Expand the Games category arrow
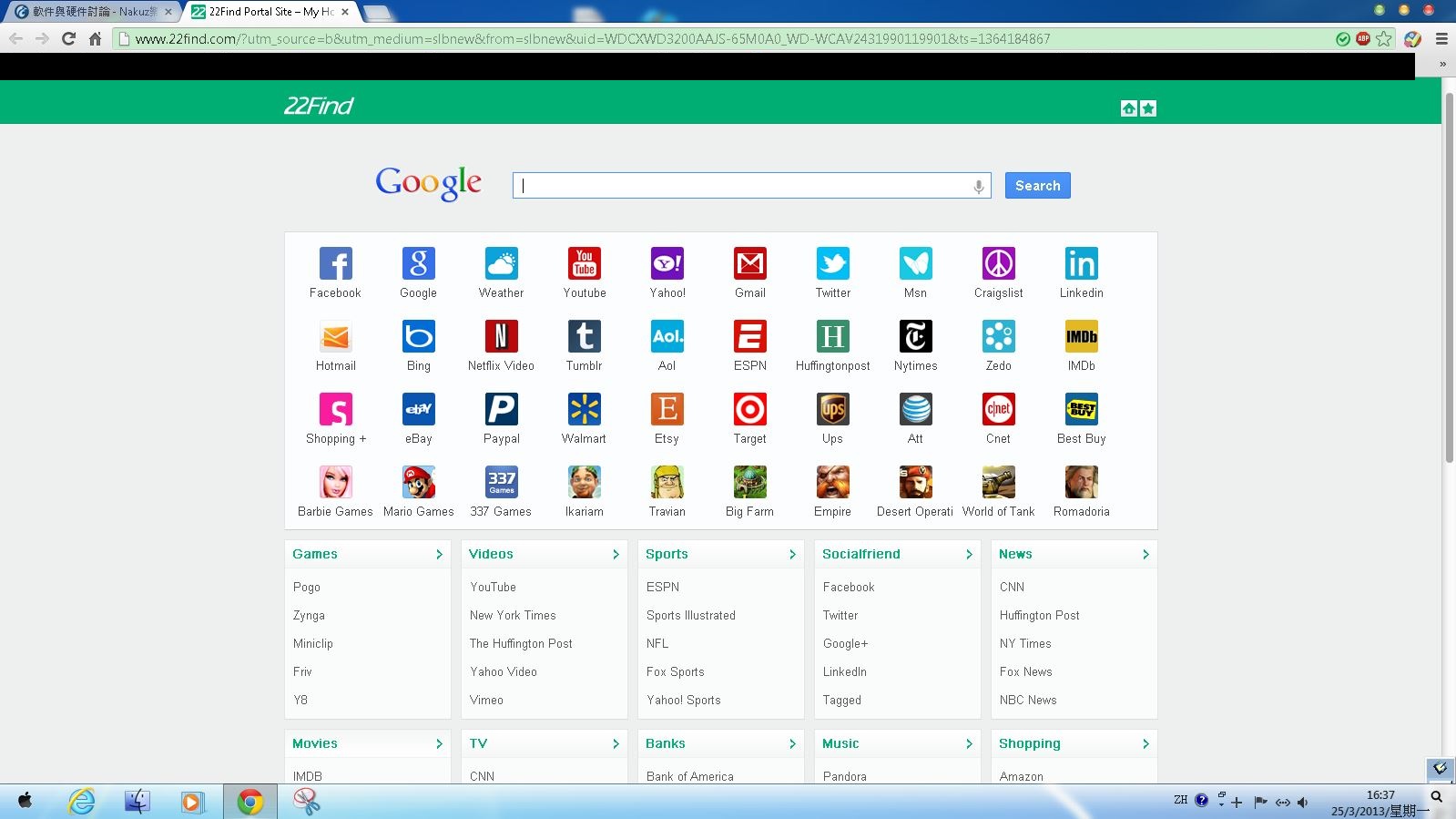The width and height of the screenshot is (1456, 819). tap(439, 554)
